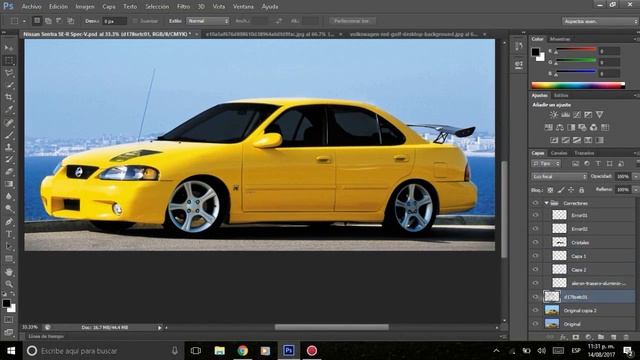Open the Filtro menu
Screen dimensions: 640x360
[183, 7]
